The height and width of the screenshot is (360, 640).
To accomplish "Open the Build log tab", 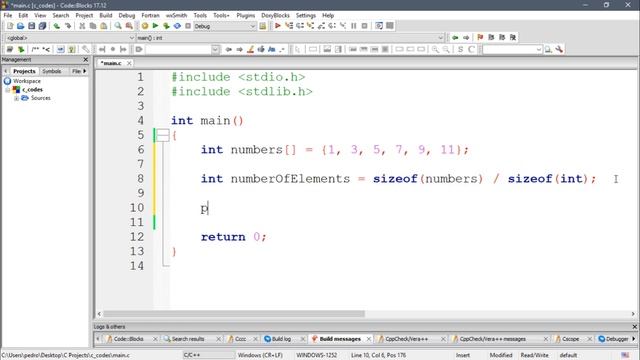I will point(281,339).
